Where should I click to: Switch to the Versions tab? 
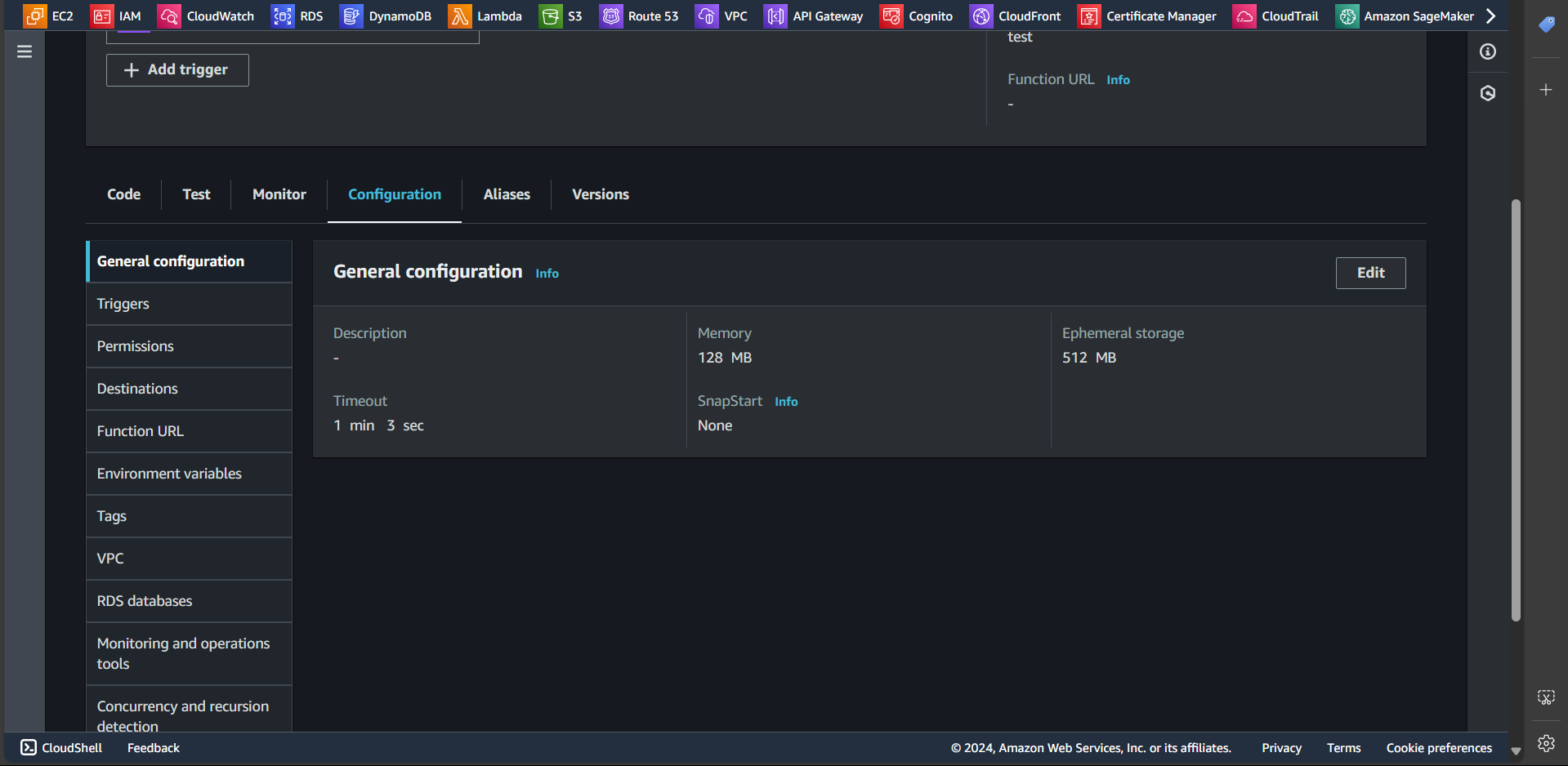tap(600, 194)
